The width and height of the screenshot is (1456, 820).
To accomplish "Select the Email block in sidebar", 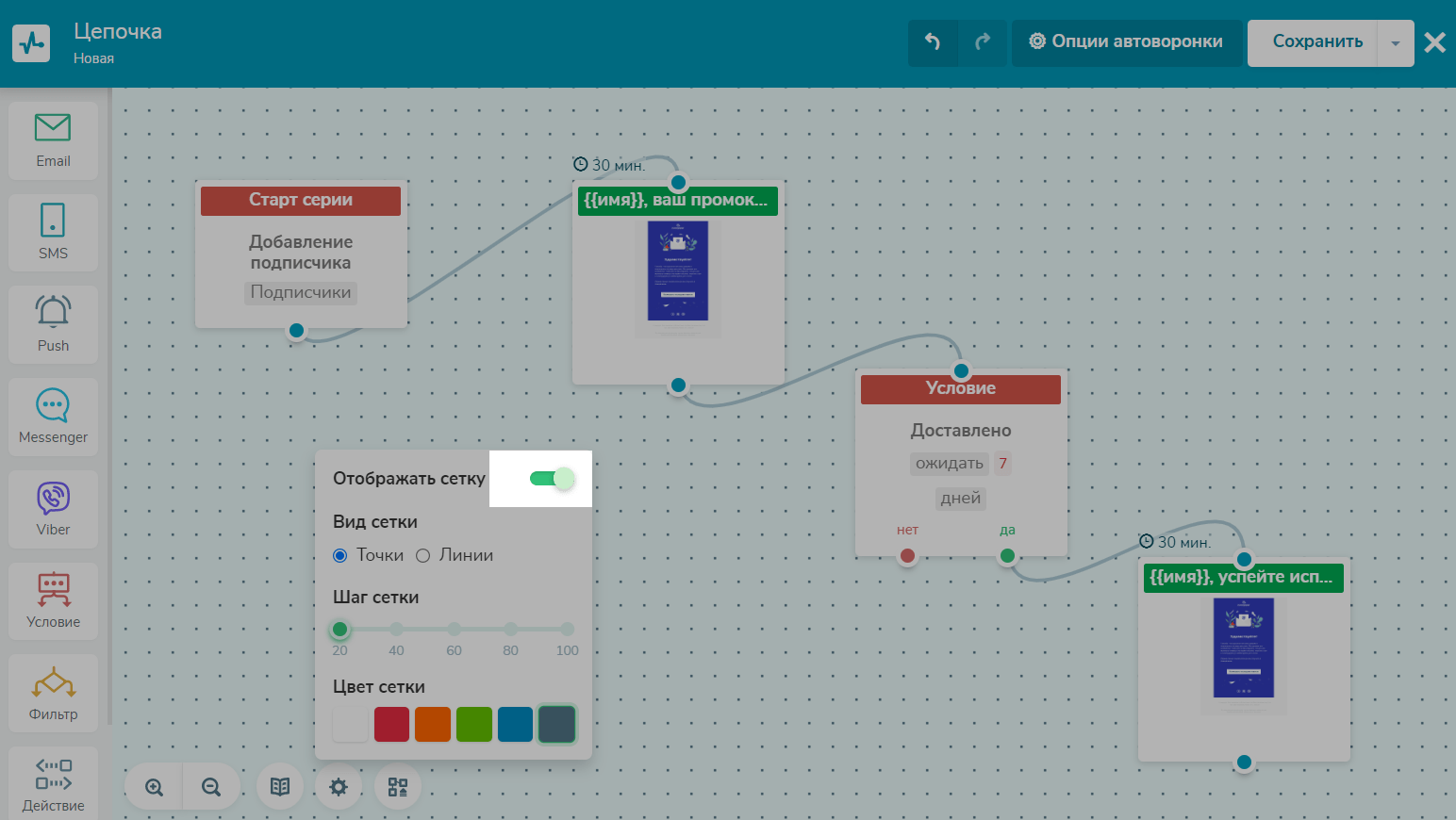I will tap(53, 139).
